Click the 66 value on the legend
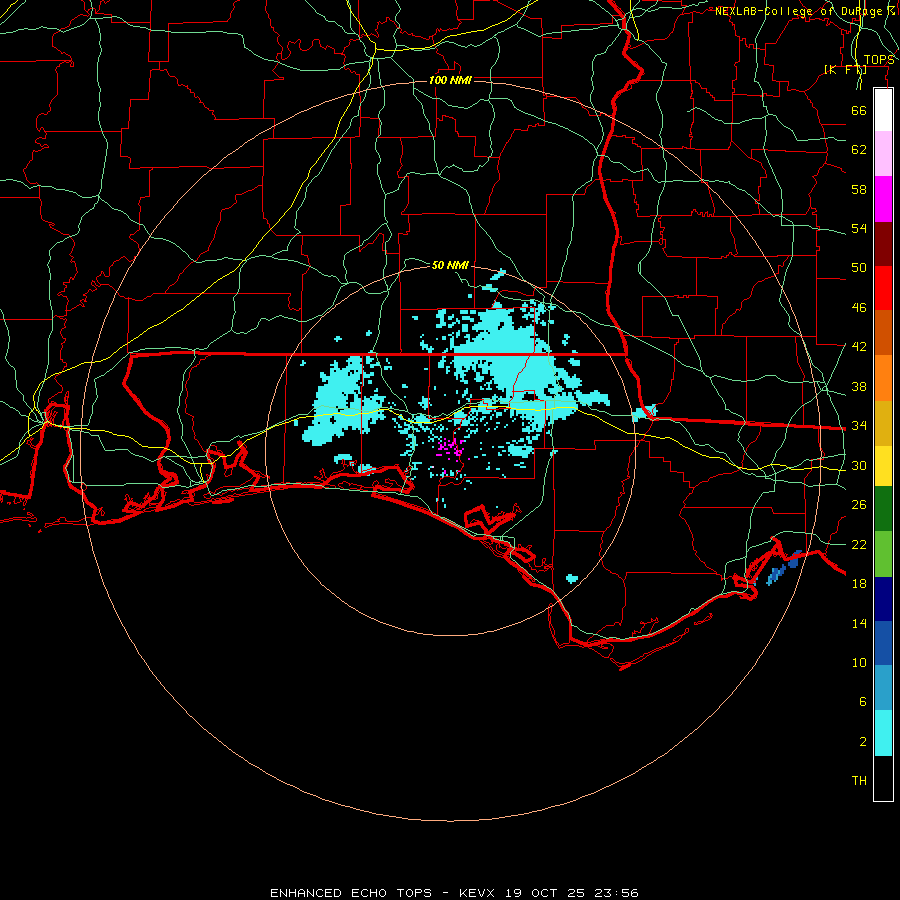The image size is (900, 900). (x=859, y=110)
